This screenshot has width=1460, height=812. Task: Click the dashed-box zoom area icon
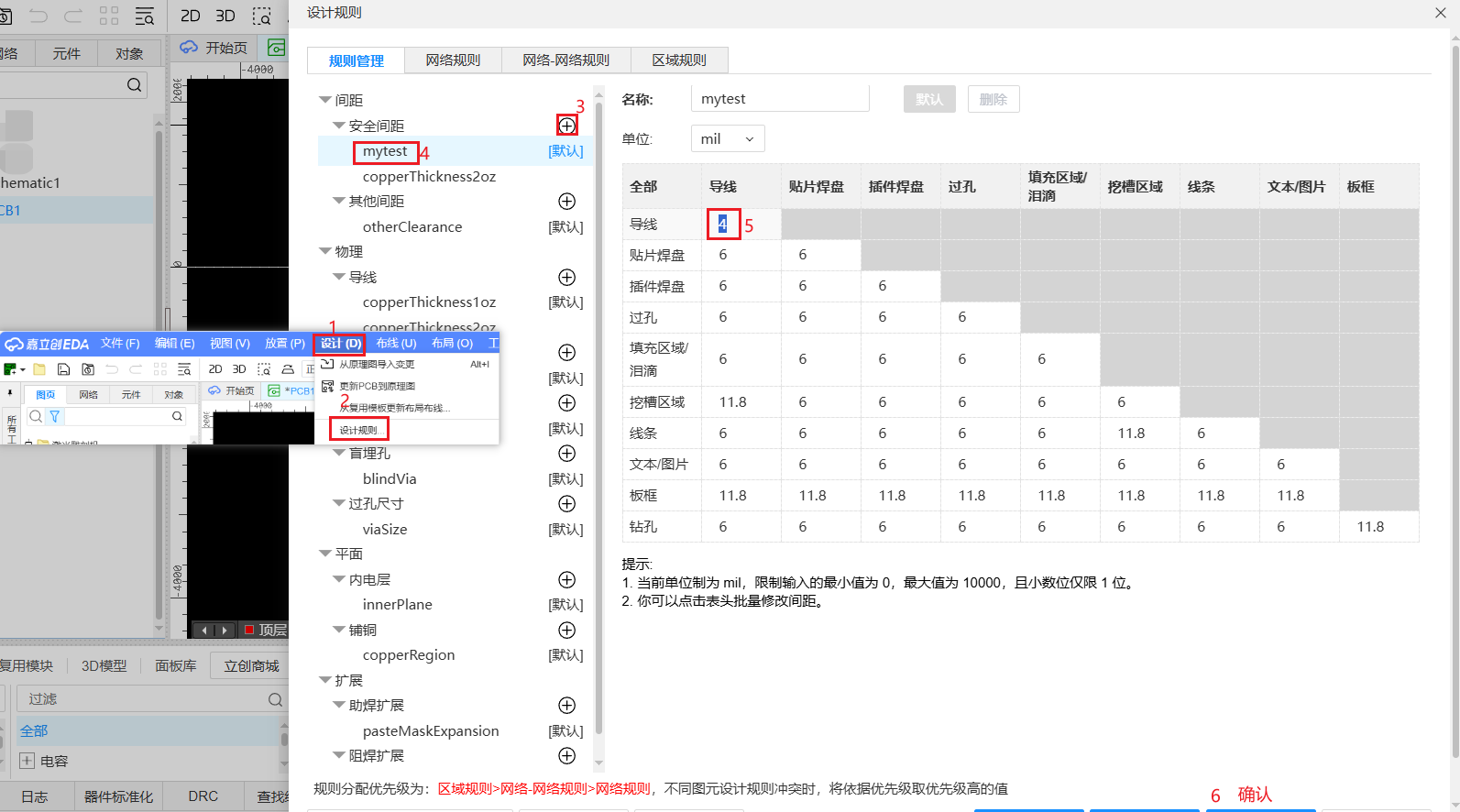(262, 16)
